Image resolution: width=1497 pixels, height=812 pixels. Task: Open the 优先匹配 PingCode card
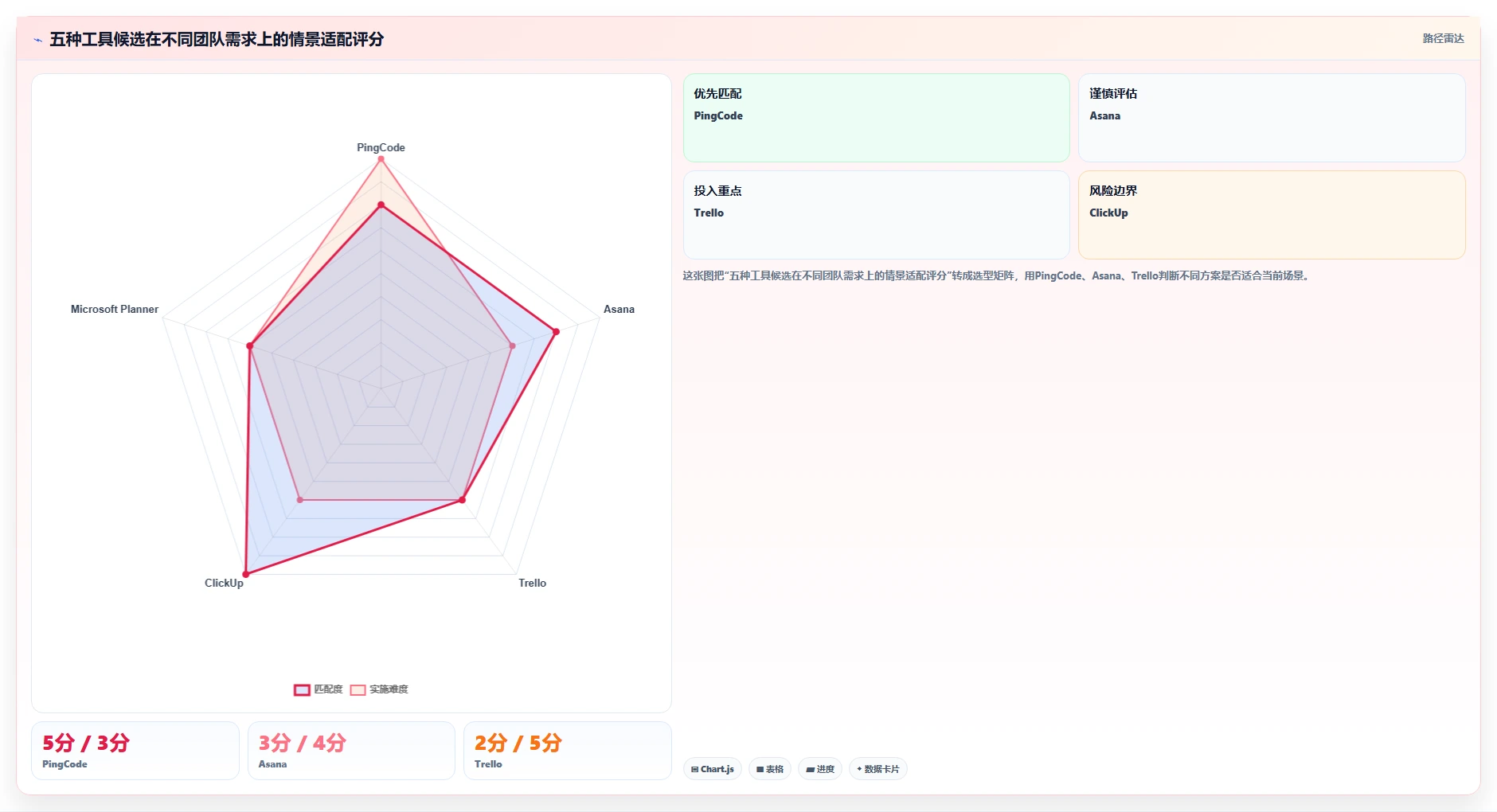click(x=876, y=118)
